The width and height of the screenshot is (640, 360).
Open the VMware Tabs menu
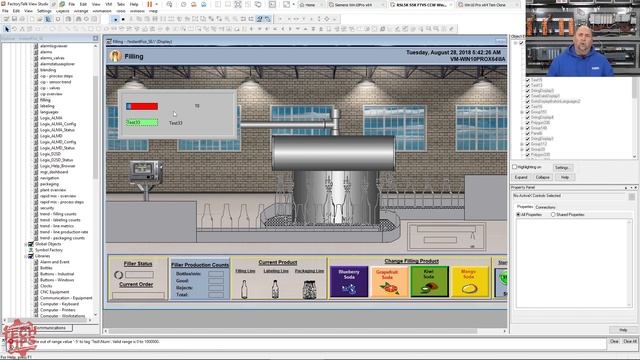121,4
